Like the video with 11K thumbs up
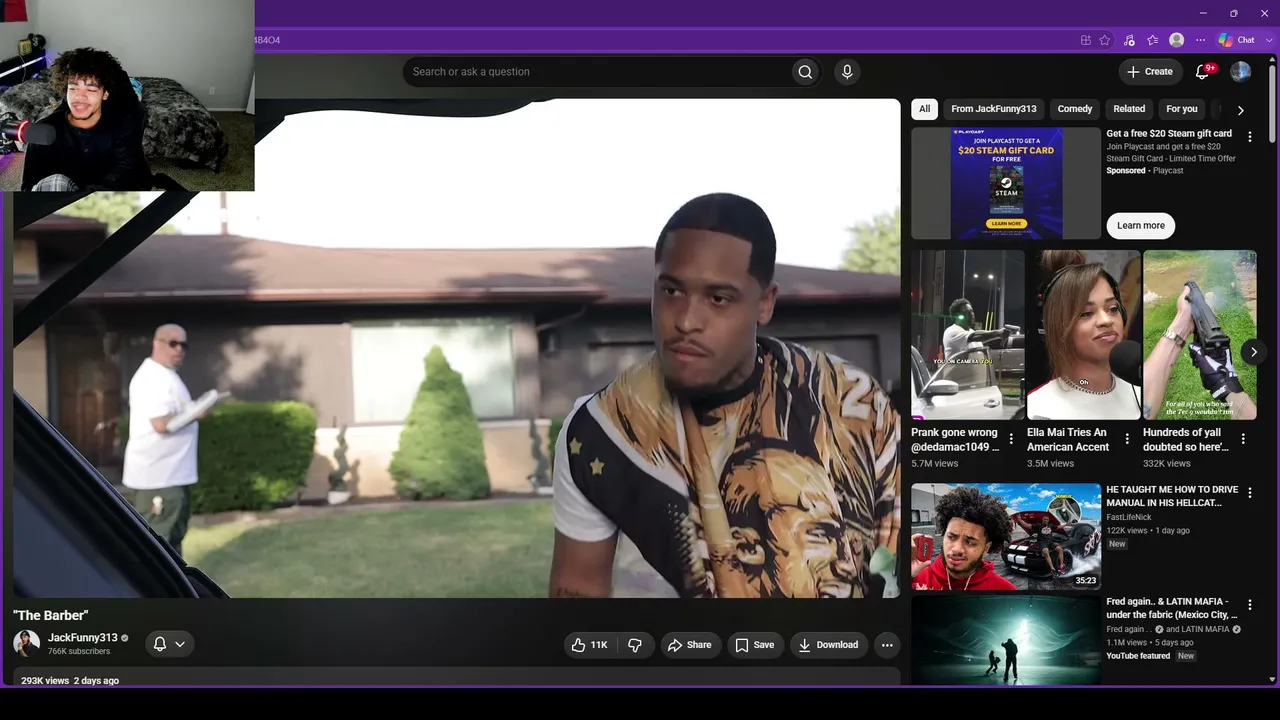The width and height of the screenshot is (1280, 720). pyautogui.click(x=590, y=645)
